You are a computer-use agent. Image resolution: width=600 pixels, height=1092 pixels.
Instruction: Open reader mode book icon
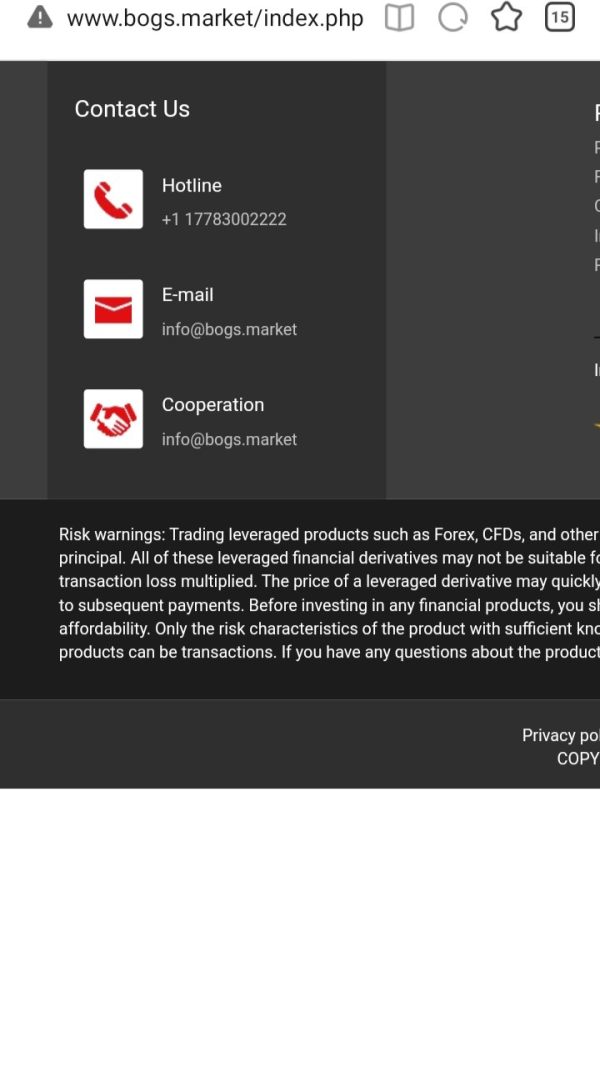click(400, 17)
